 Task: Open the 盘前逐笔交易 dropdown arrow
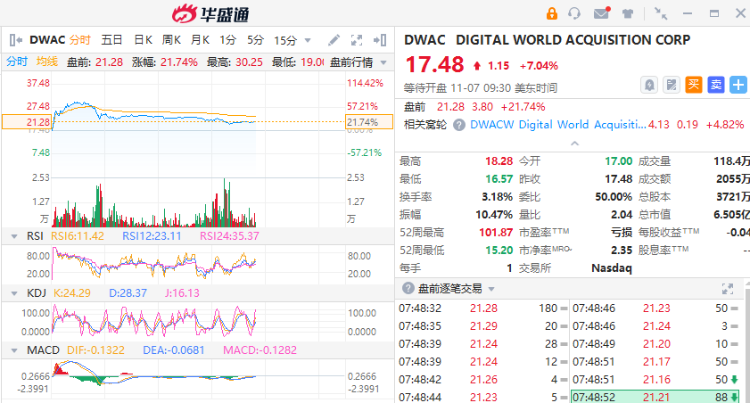491,289
